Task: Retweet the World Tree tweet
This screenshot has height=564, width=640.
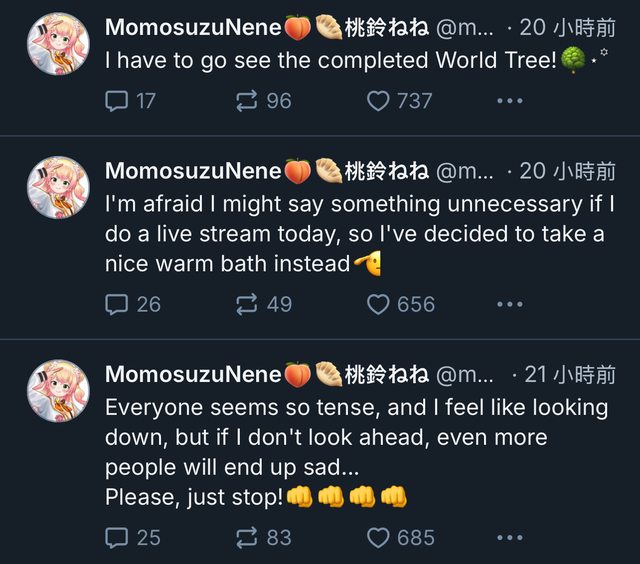Action: tap(246, 100)
